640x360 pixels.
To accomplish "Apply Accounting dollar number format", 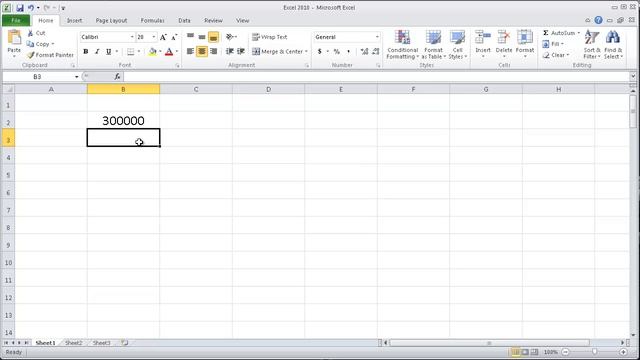I will pyautogui.click(x=320, y=51).
